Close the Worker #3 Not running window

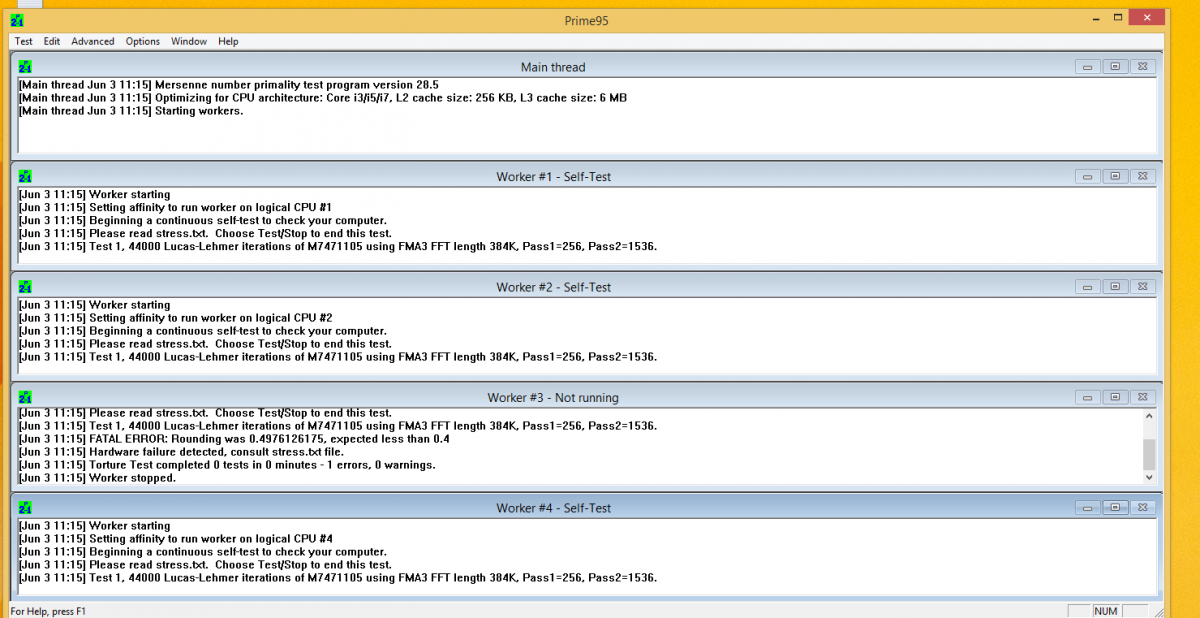tap(1144, 397)
